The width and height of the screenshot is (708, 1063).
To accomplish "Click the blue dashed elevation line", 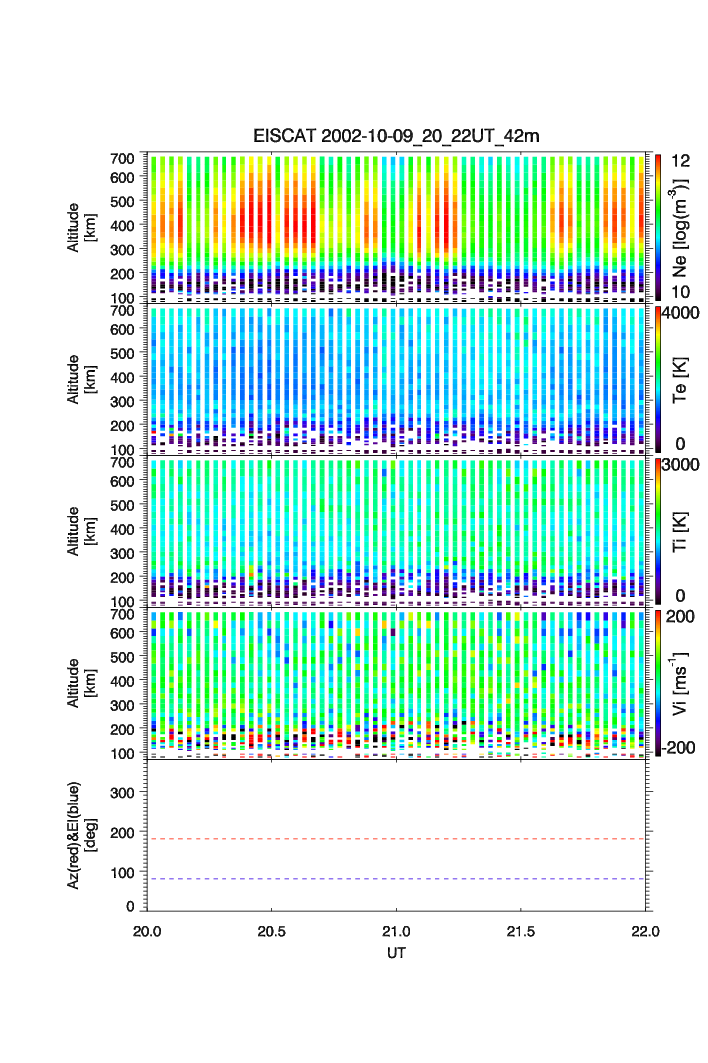I will (398, 879).
